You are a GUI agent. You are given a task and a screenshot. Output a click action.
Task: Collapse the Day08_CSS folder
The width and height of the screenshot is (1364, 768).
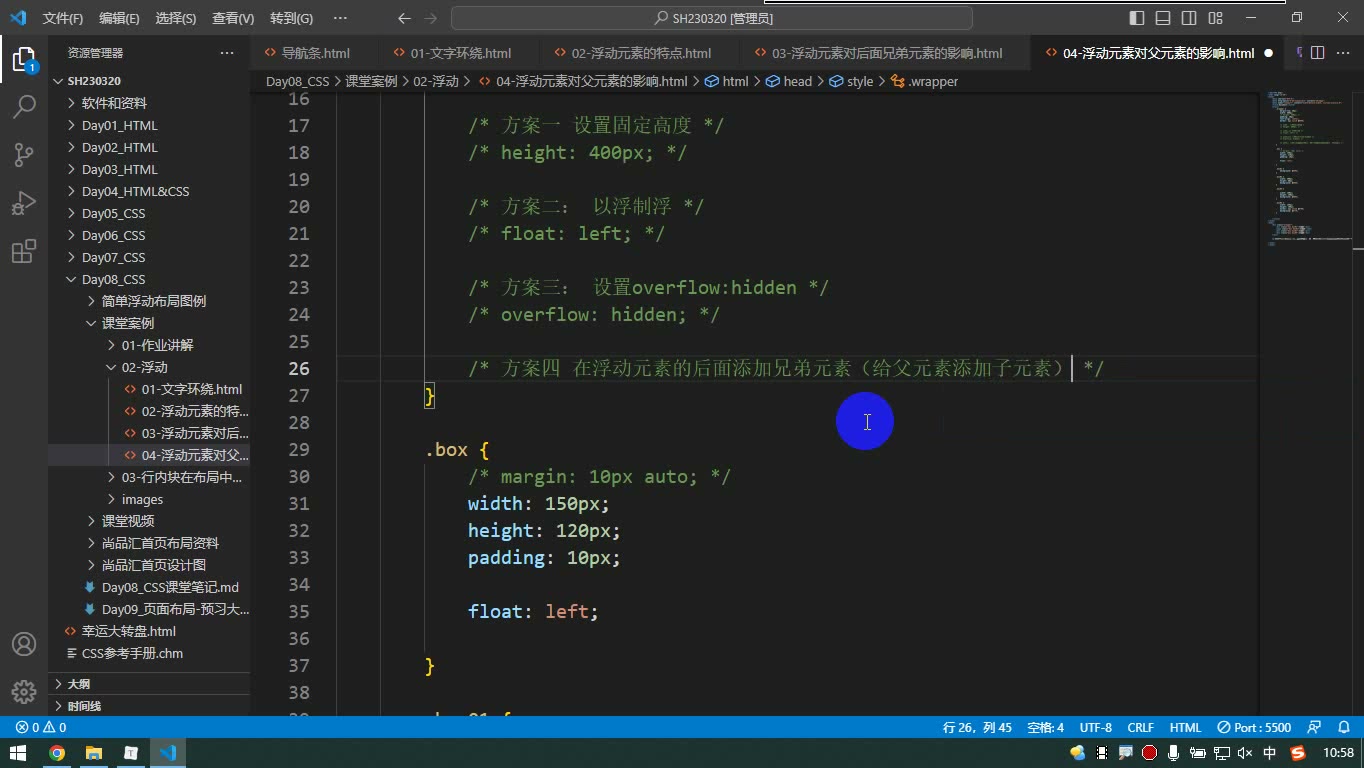tap(149, 279)
